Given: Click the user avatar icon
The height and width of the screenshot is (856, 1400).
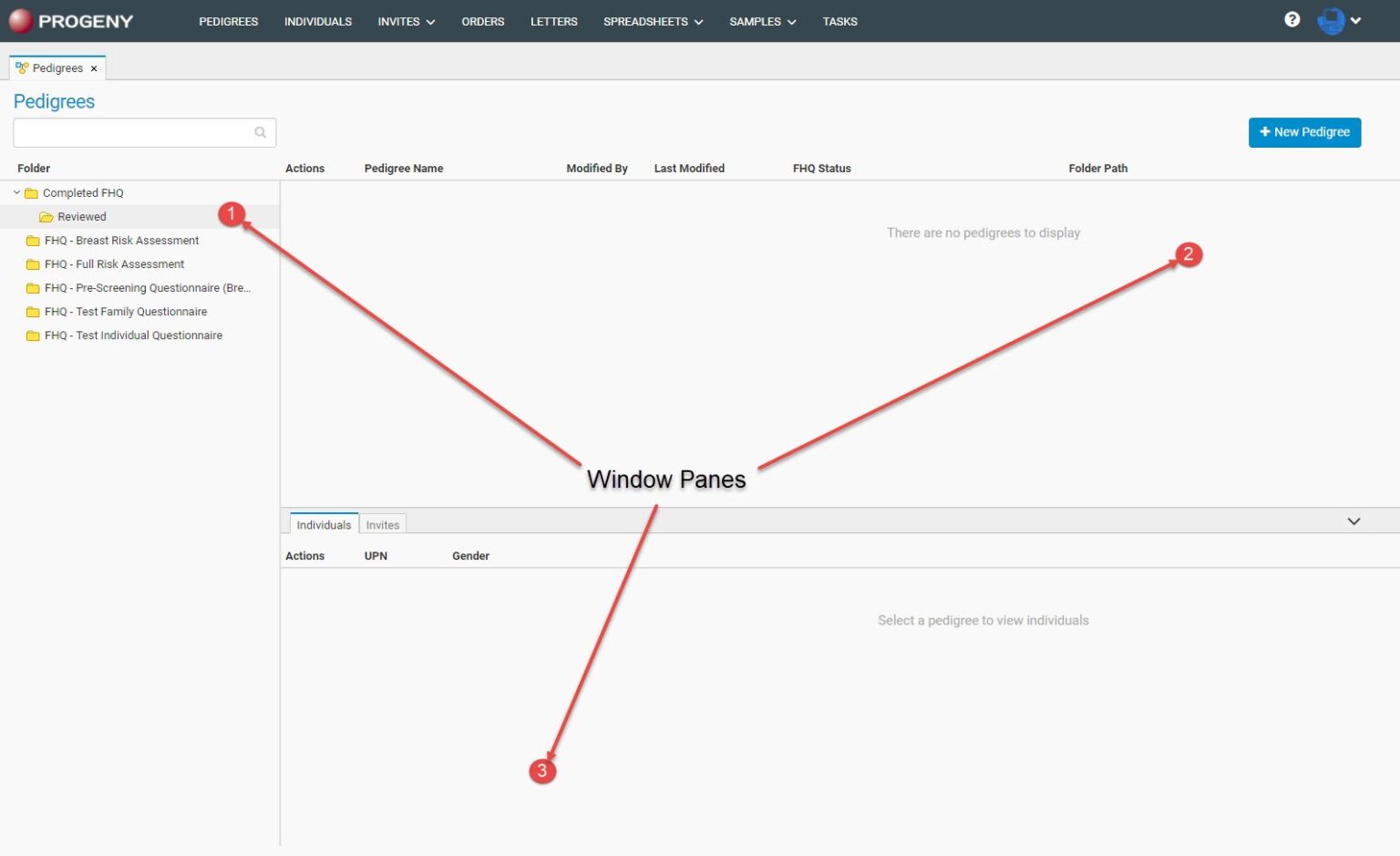Looking at the screenshot, I should point(1332,20).
